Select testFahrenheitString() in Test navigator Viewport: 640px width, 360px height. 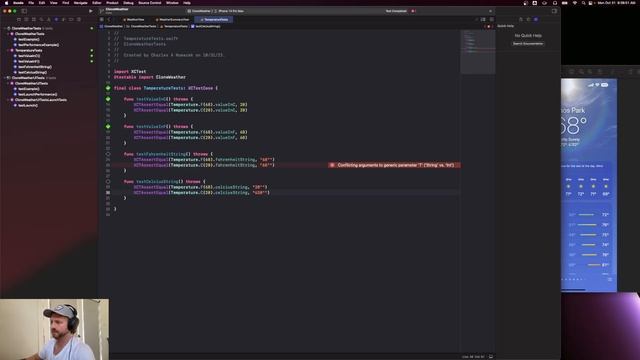[35, 67]
